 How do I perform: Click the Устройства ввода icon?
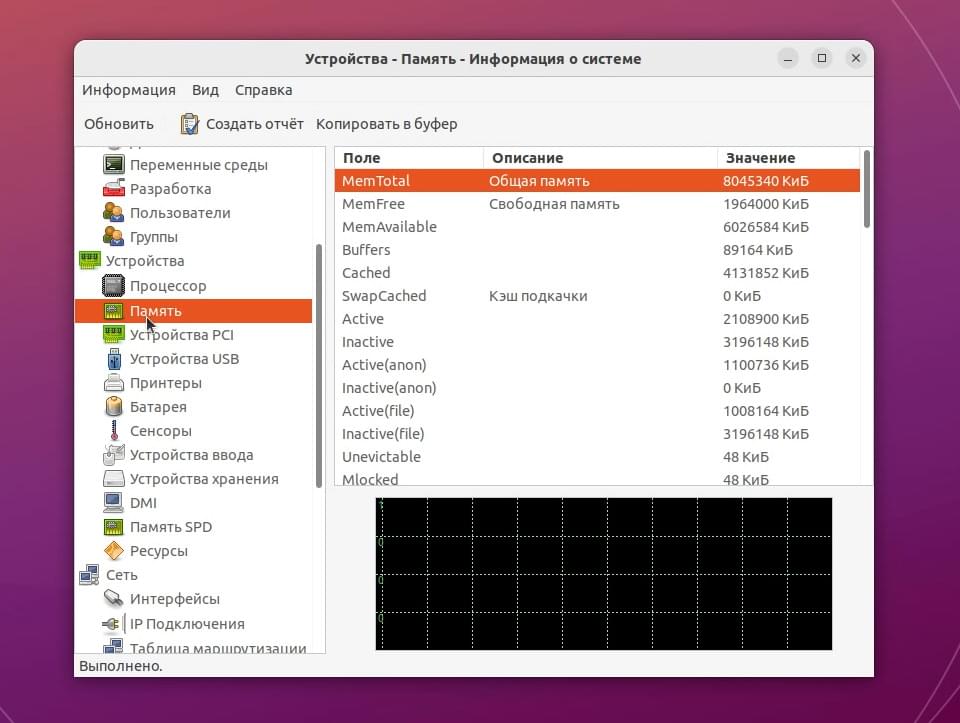click(x=114, y=455)
